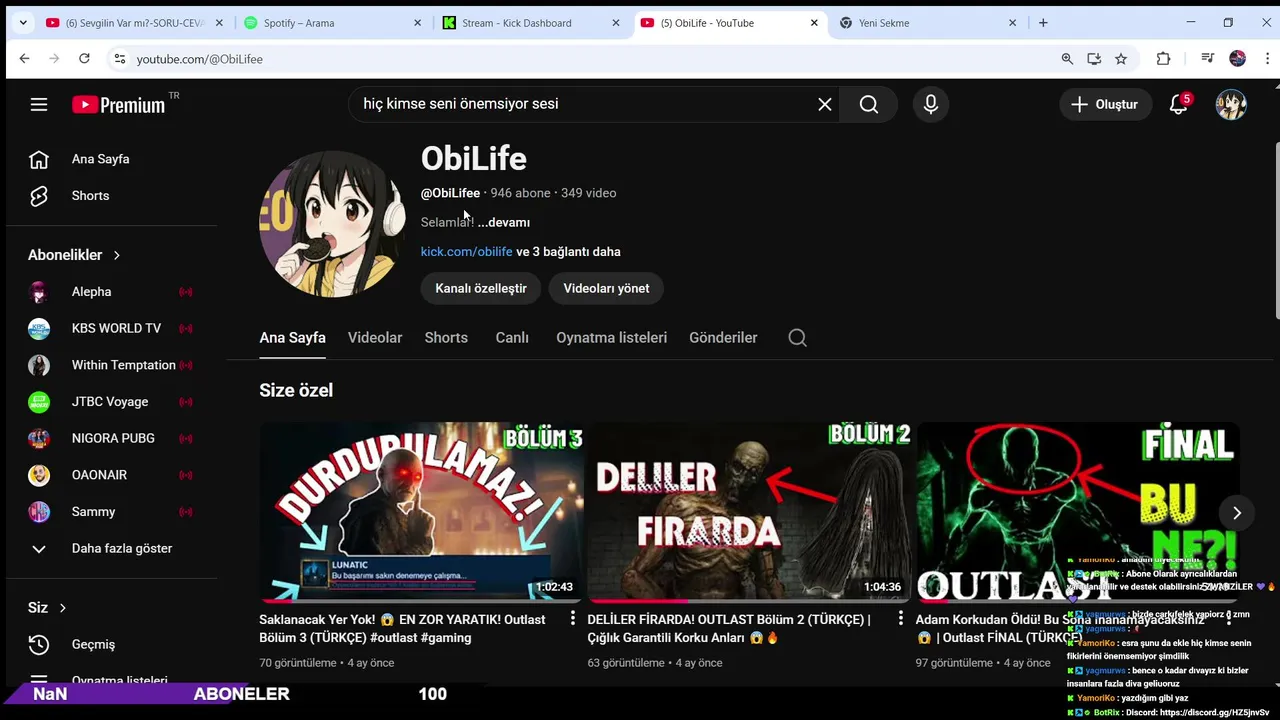Go back with browser back arrow
This screenshot has height=720, width=1280.
coord(24,59)
